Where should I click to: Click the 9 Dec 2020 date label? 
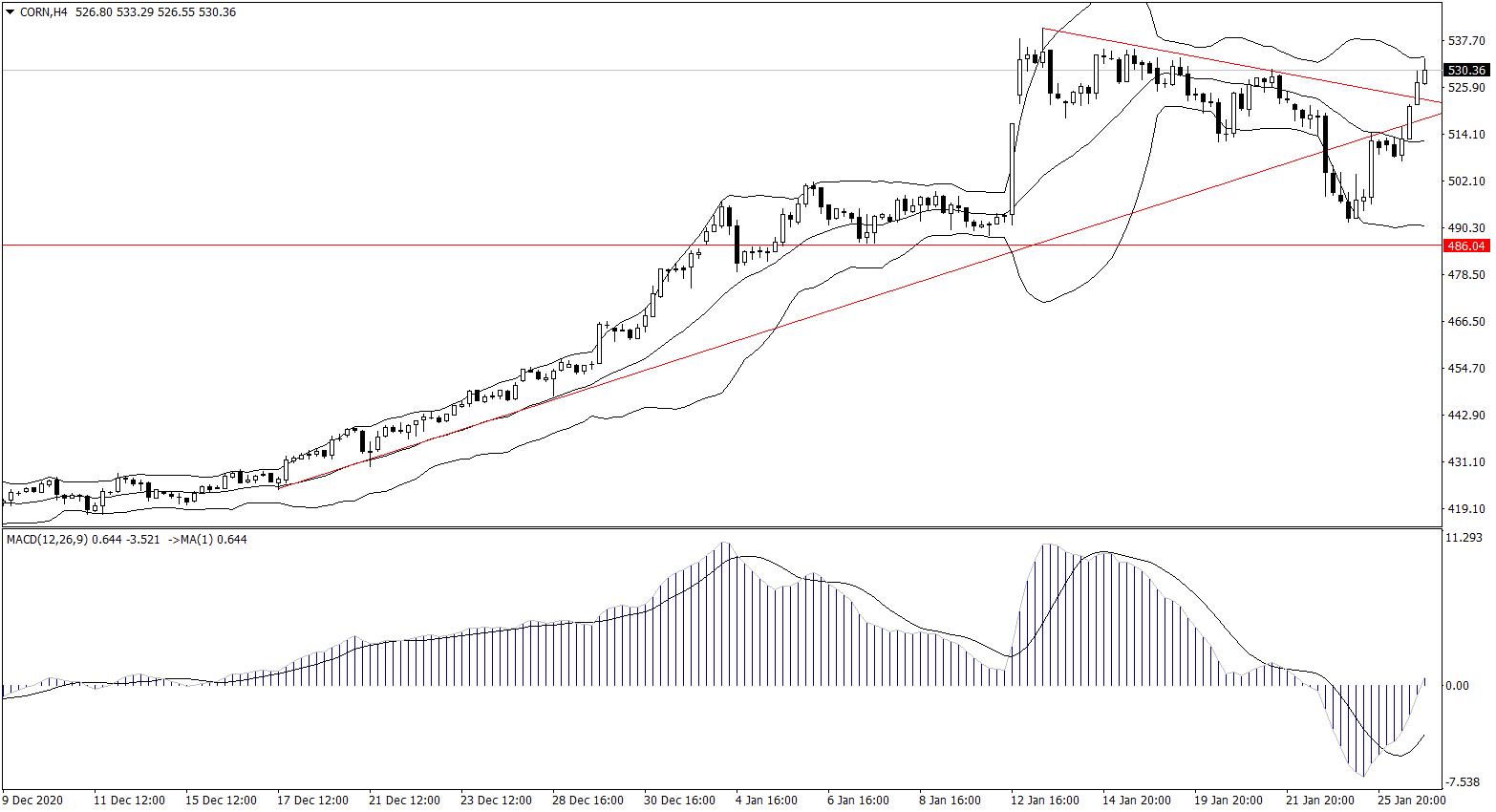click(32, 801)
